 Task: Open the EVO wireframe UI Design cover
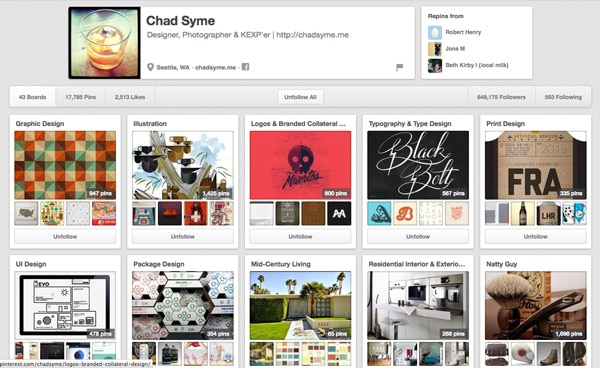coord(65,306)
